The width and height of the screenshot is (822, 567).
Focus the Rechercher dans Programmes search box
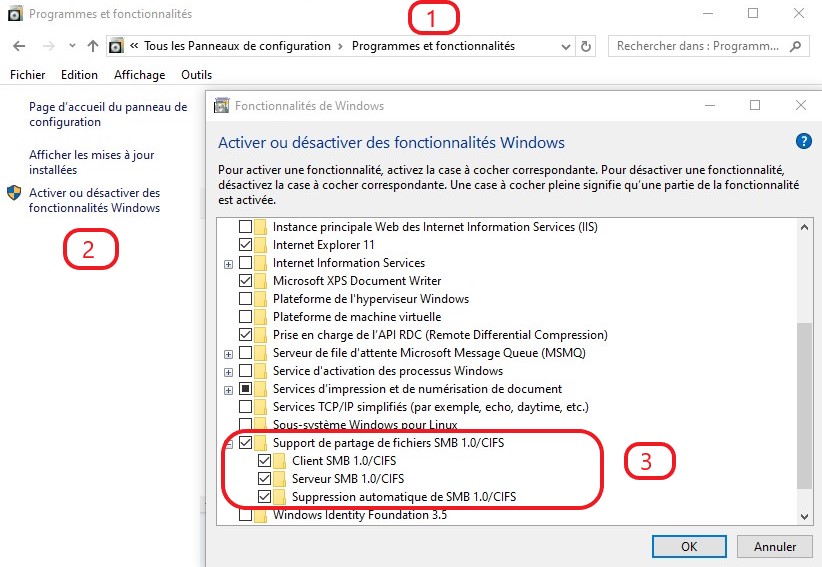(709, 46)
